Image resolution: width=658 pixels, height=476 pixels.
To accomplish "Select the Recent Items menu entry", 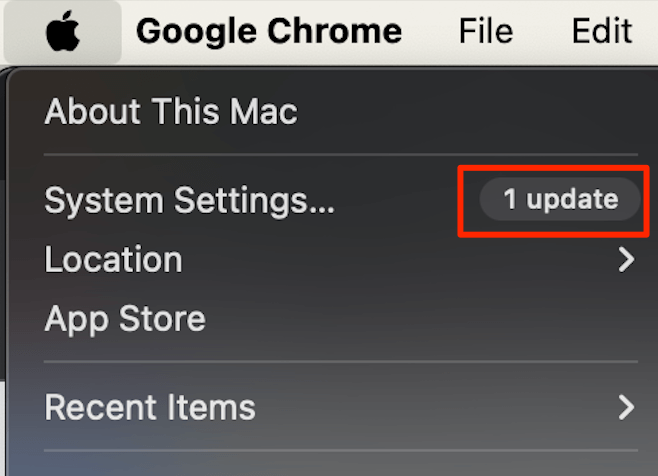I will [x=150, y=407].
